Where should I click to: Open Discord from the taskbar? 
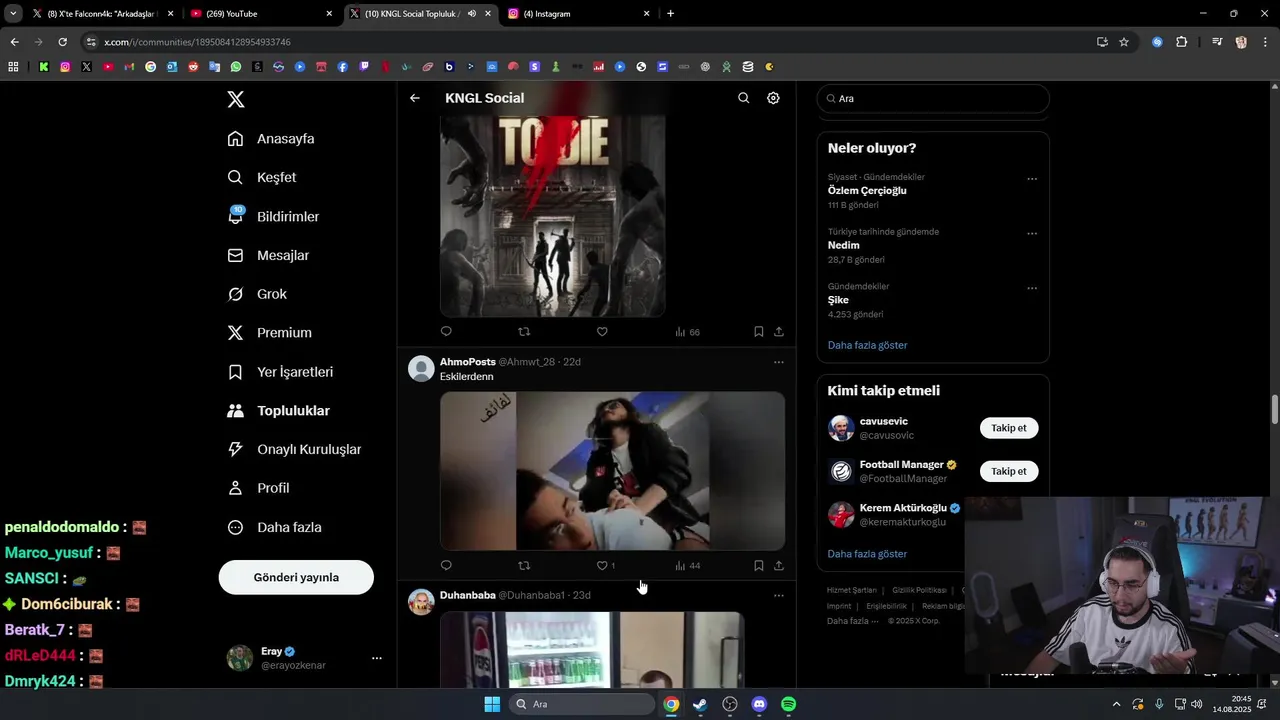tap(759, 704)
